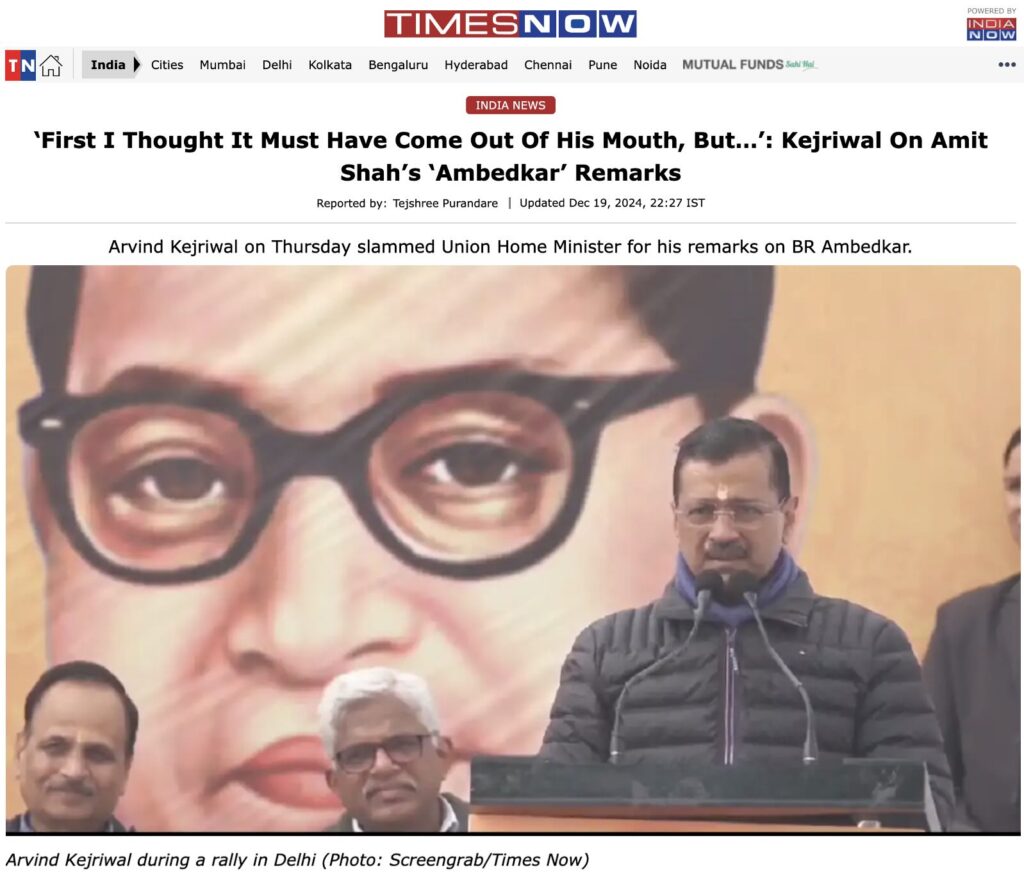Screen dimensions: 1024x879
Task: Select Hyderabad in the navigation bar
Action: point(476,65)
